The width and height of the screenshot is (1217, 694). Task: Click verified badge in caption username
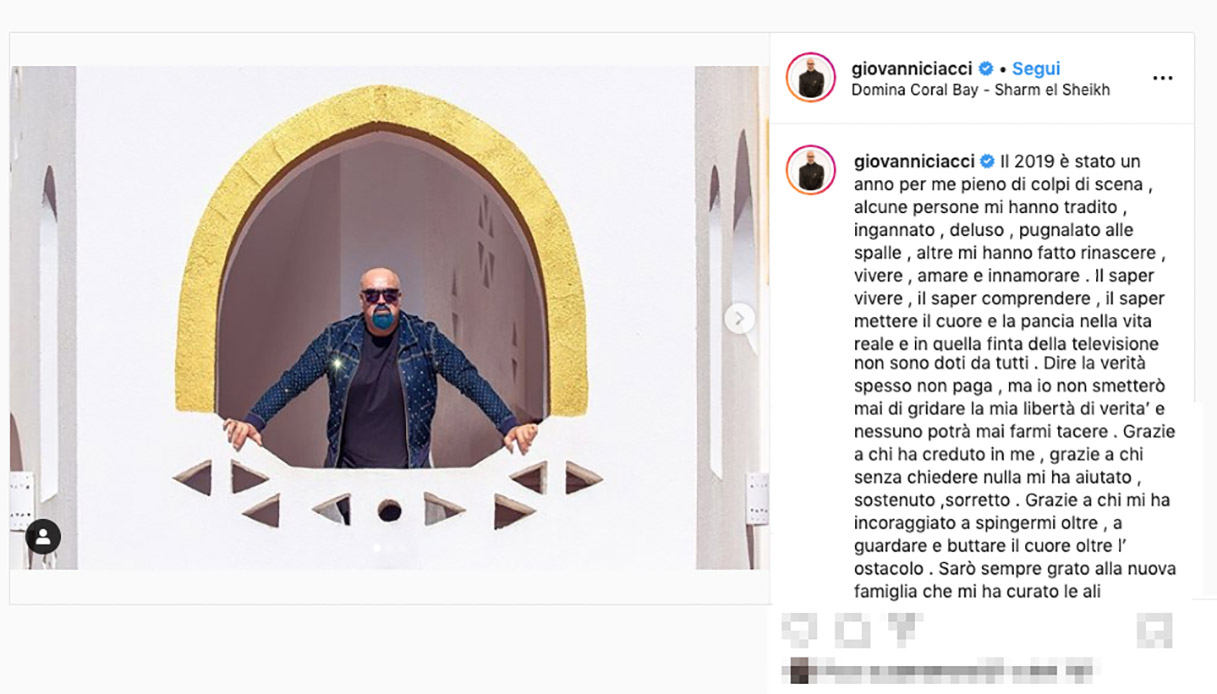987,162
